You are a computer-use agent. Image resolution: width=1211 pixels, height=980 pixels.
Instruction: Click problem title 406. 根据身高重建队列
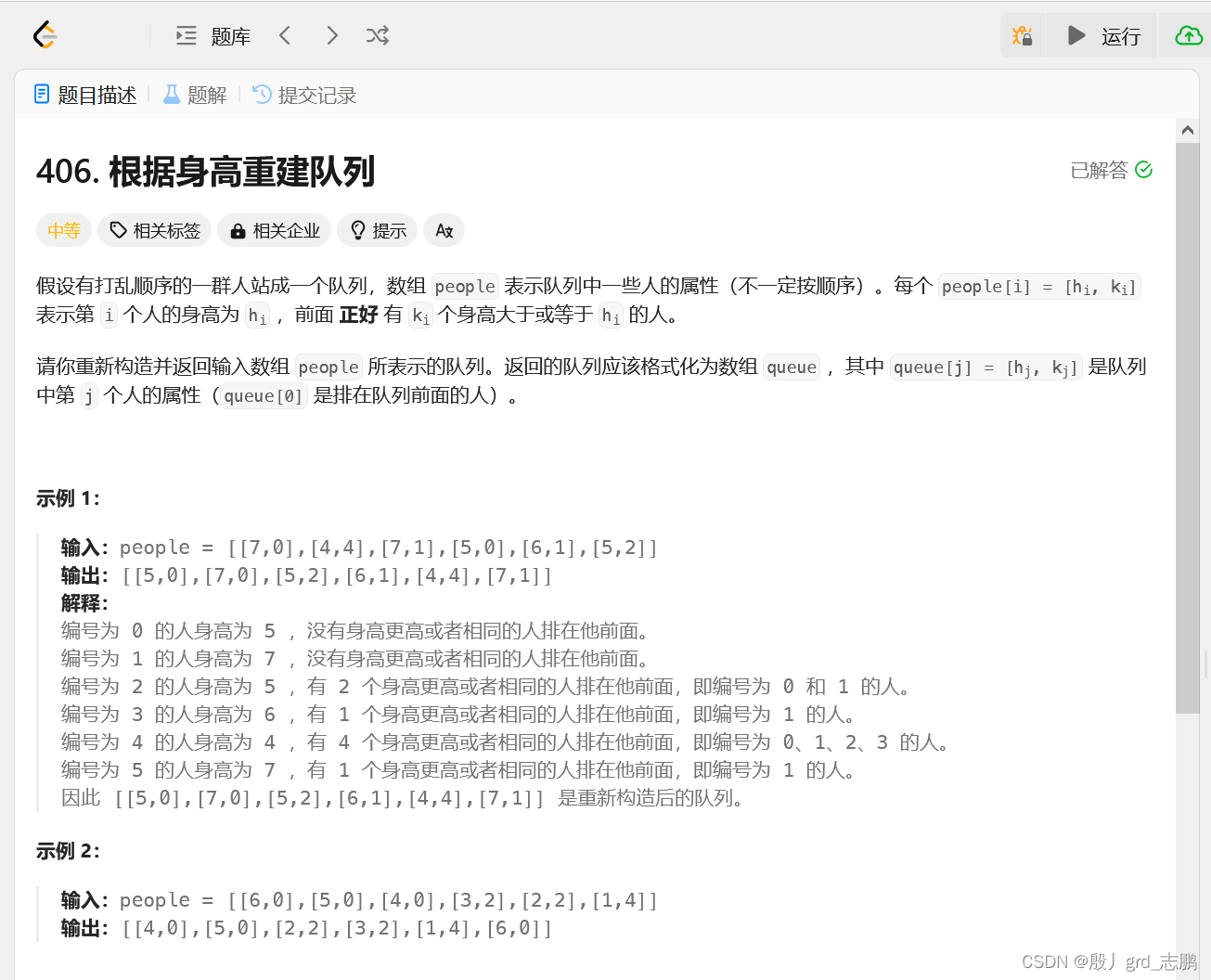tap(206, 172)
